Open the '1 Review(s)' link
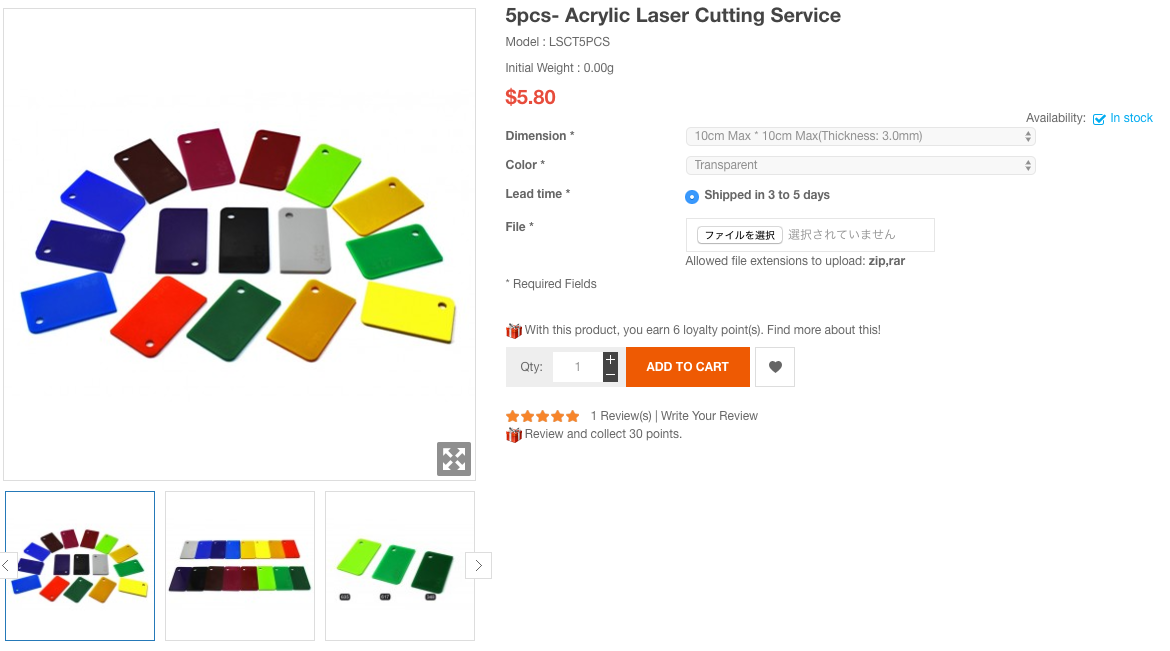1170x651 pixels. click(x=620, y=416)
